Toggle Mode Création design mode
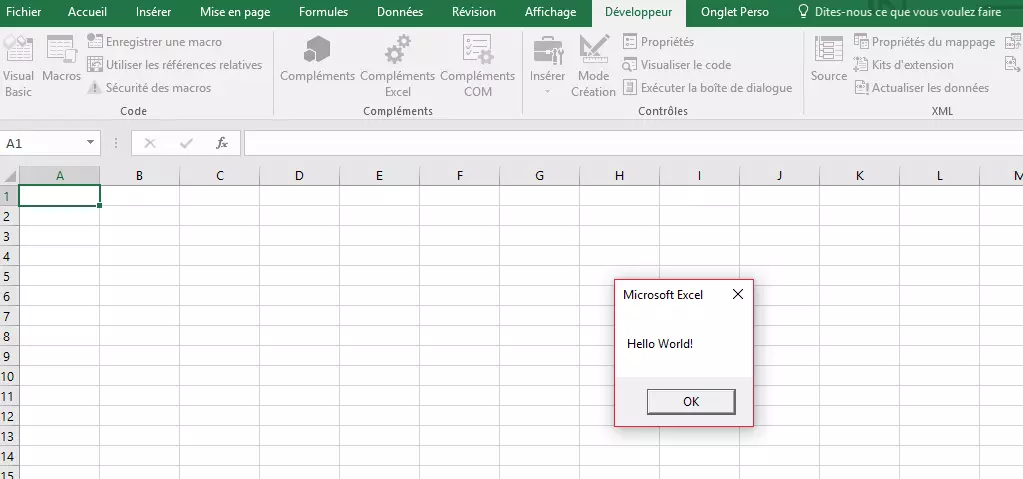 click(x=593, y=67)
